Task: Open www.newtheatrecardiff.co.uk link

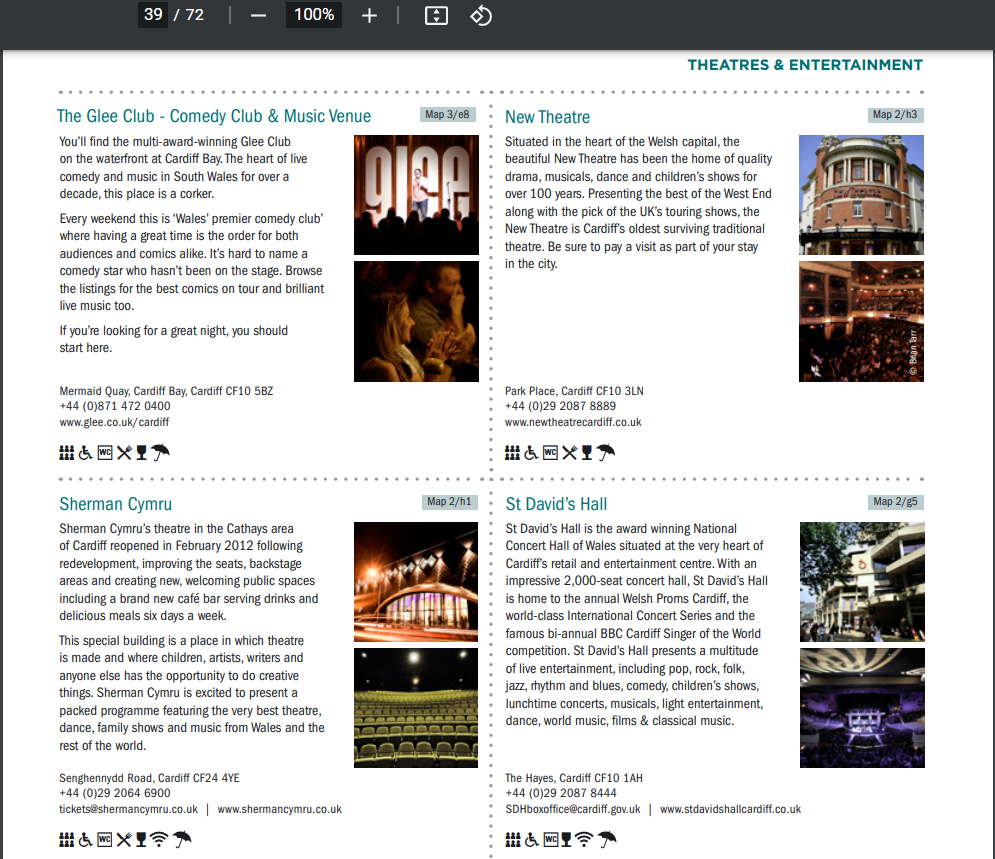Action: [x=573, y=422]
